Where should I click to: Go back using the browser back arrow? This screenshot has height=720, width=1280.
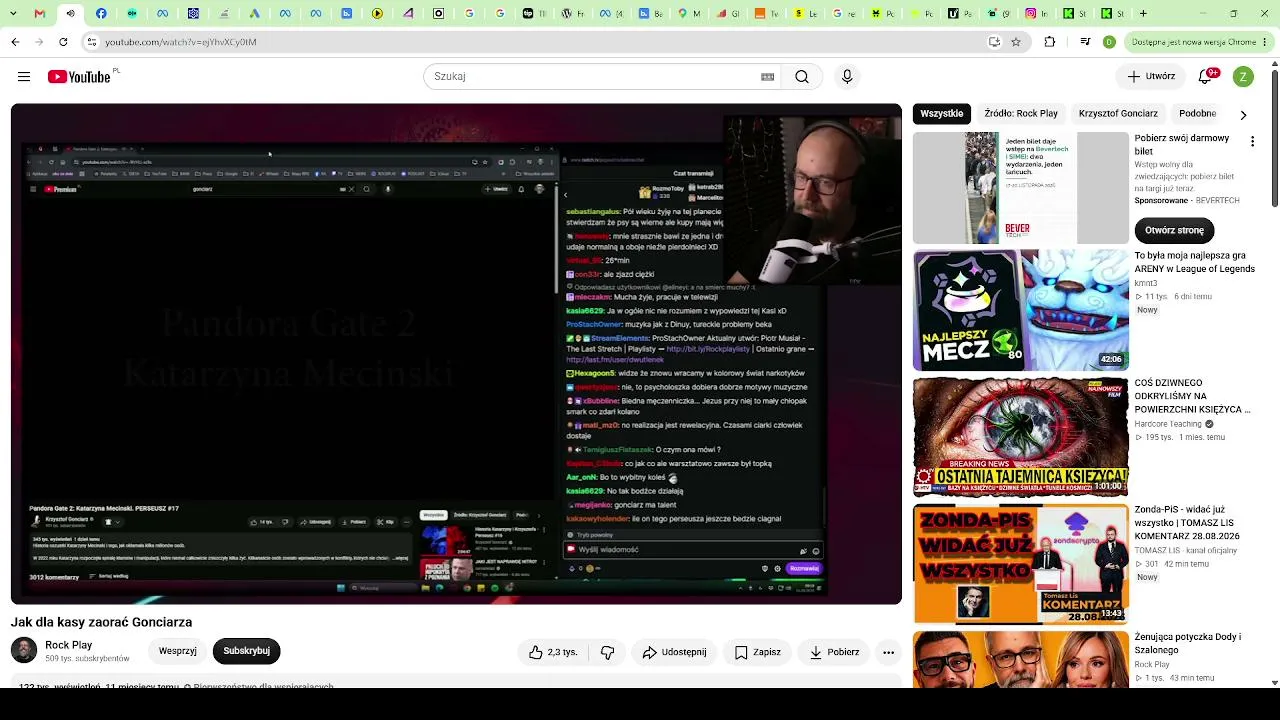(x=15, y=42)
